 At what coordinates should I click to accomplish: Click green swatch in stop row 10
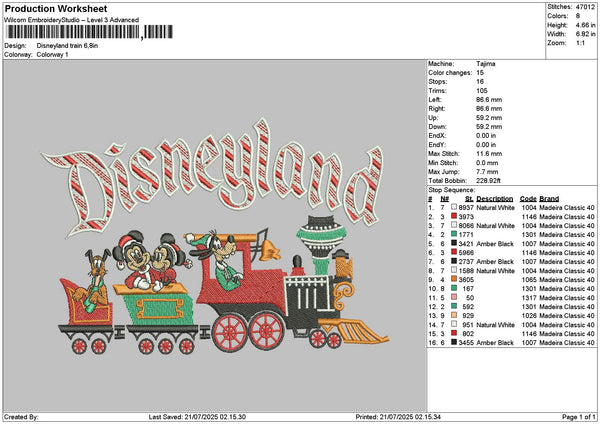click(454, 288)
